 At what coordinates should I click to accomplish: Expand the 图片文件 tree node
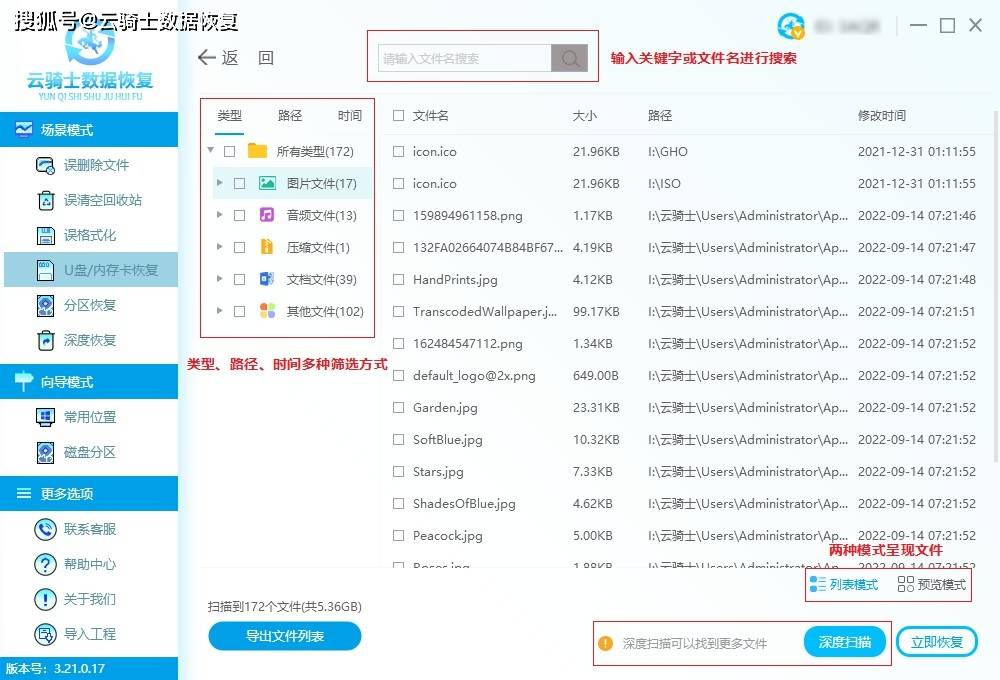[219, 183]
